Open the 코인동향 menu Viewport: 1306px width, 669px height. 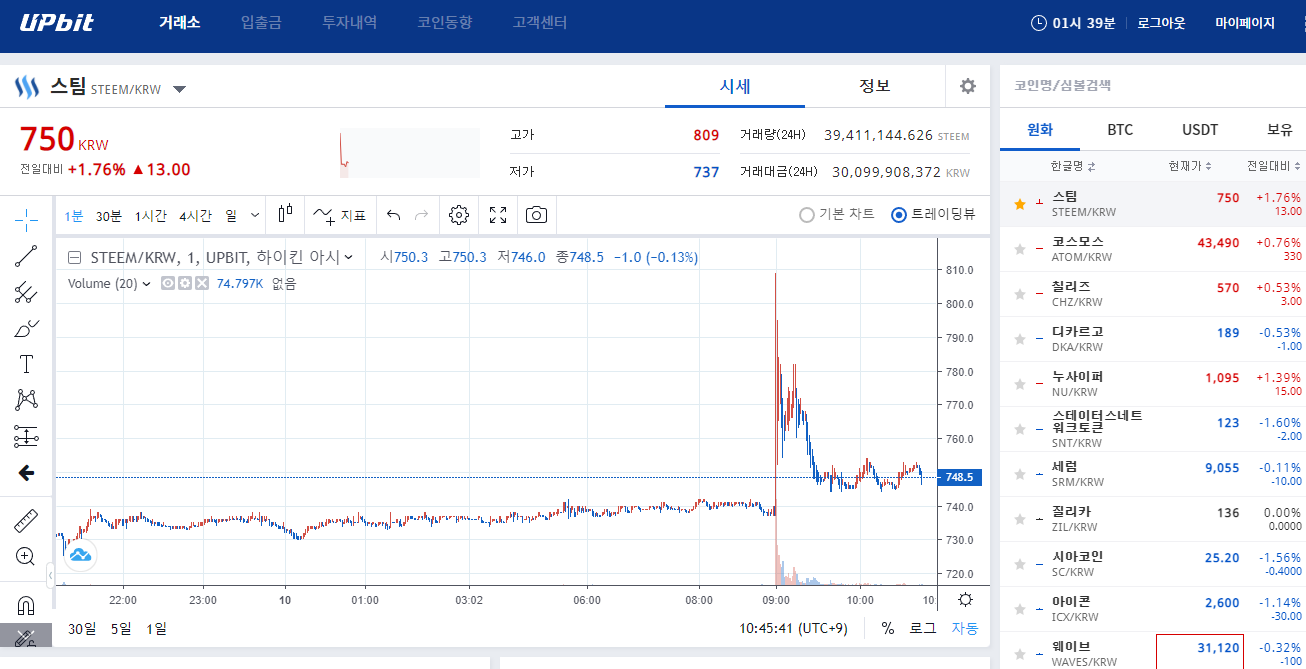(x=445, y=22)
